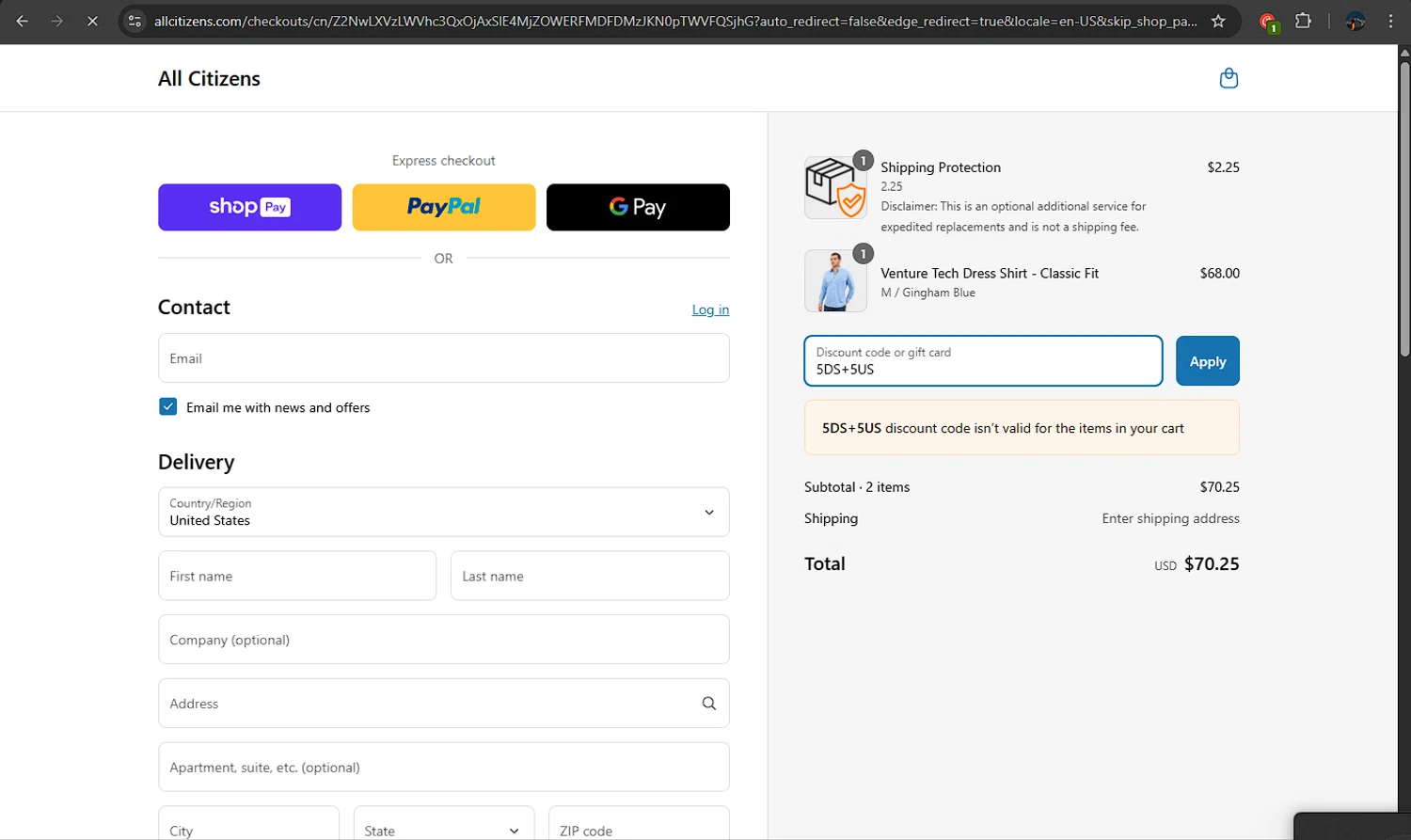Focus the Address field
The width and height of the screenshot is (1411, 840).
point(444,704)
